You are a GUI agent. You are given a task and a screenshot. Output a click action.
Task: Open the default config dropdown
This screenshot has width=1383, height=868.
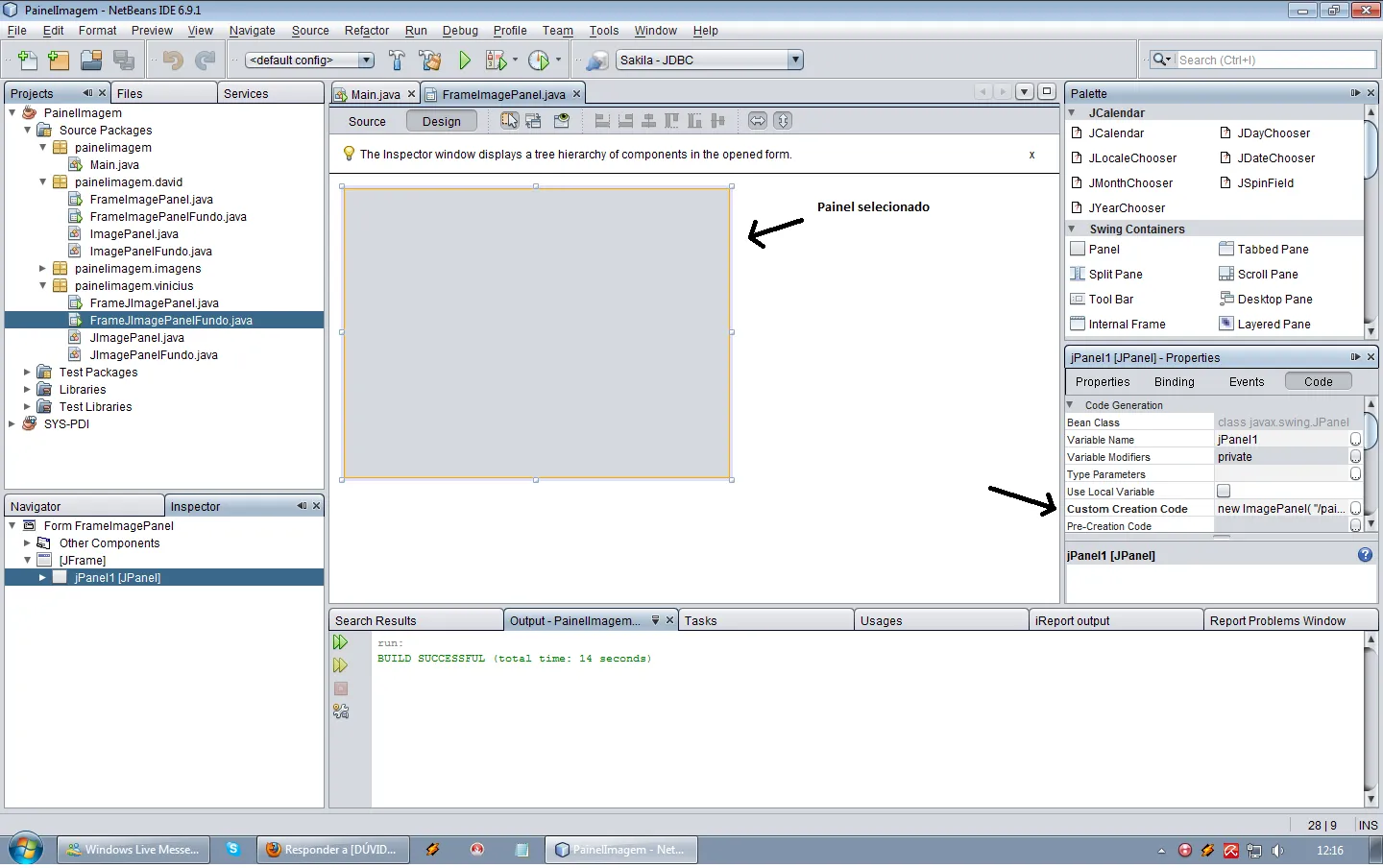tap(309, 60)
